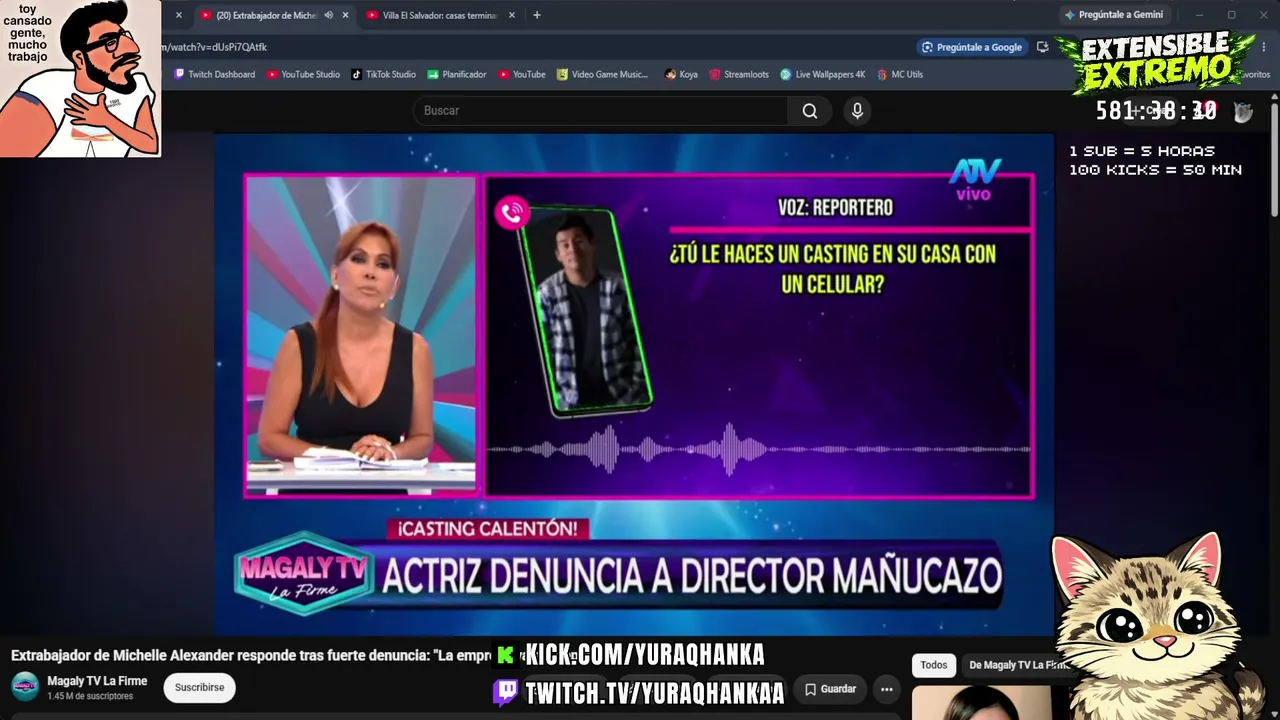Open the MC Utils bookmark
The height and width of the screenshot is (720, 1280).
coord(900,74)
